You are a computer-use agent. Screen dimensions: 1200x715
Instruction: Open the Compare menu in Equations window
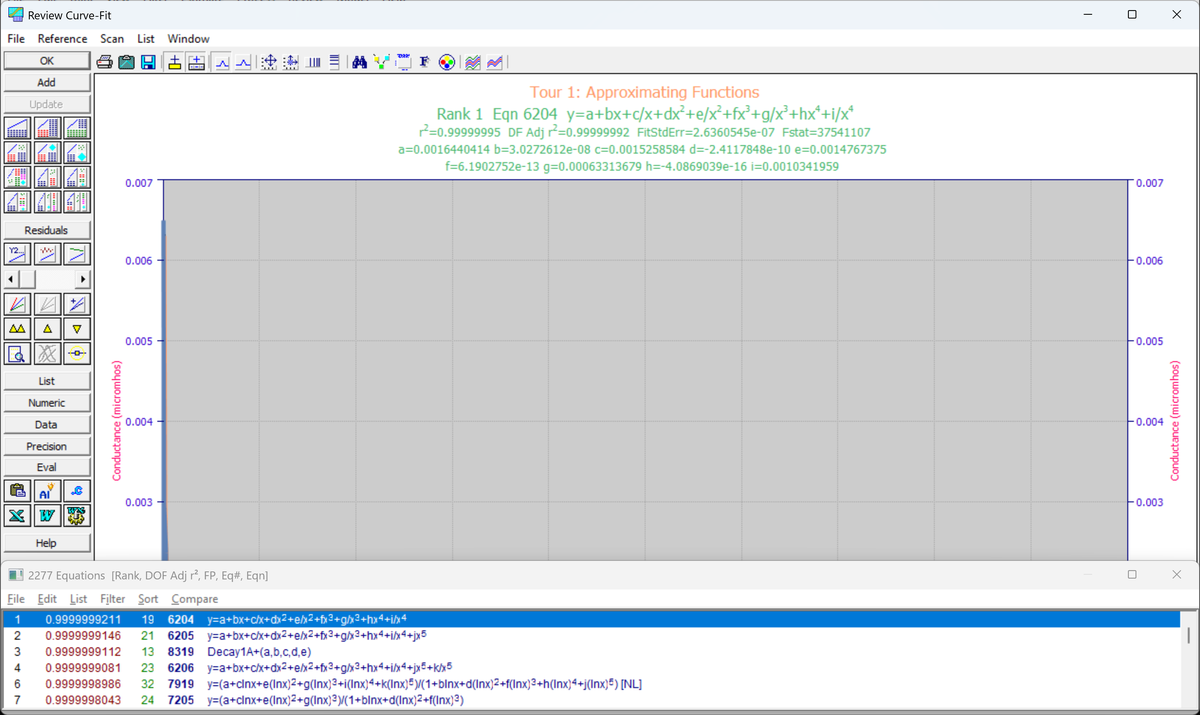pos(194,599)
